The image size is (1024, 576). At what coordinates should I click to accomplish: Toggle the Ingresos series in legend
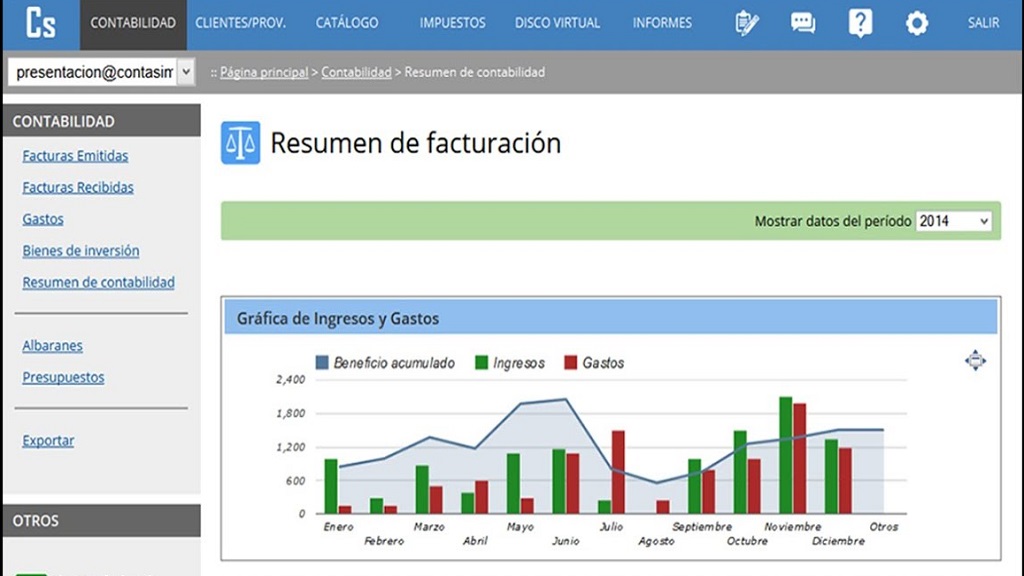pos(509,363)
